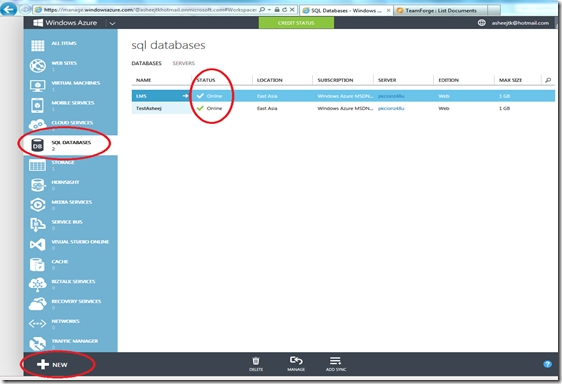Open Networks arrows icon in sidebar
The image size is (562, 384).
[x=38, y=324]
